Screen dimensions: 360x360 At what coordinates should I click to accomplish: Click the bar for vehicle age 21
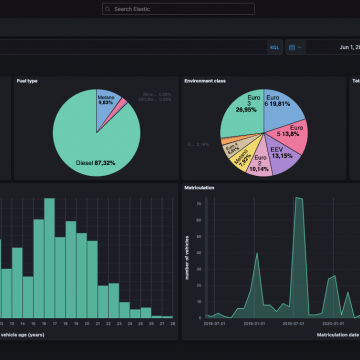[103, 302]
